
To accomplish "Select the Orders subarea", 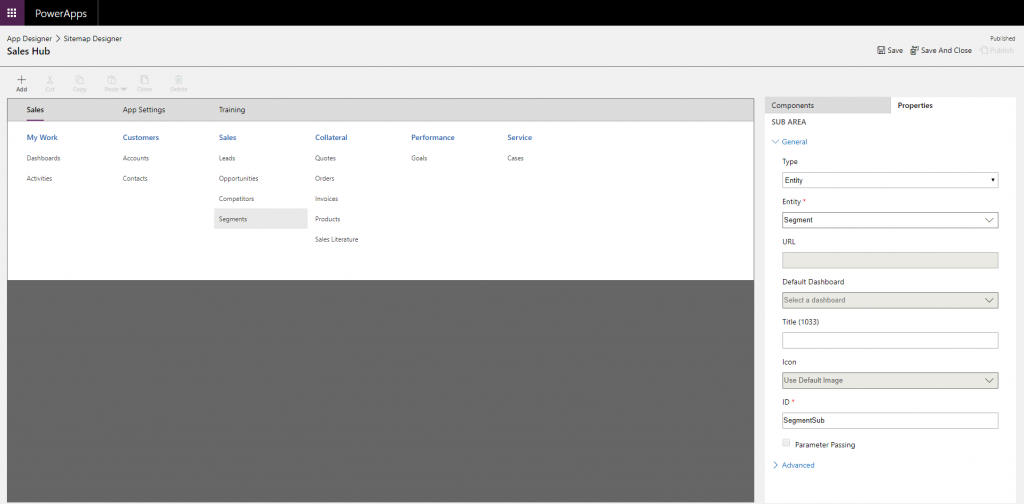I will pyautogui.click(x=325, y=178).
